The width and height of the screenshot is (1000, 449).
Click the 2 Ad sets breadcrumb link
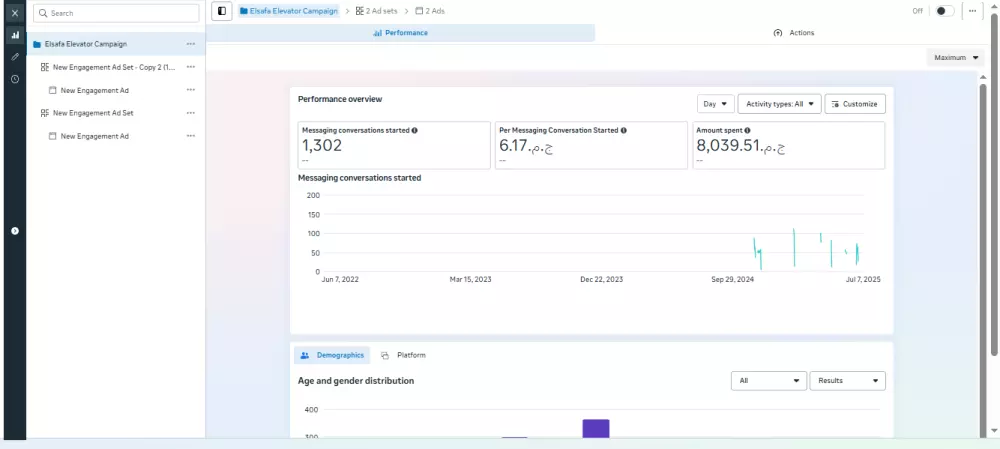376,11
